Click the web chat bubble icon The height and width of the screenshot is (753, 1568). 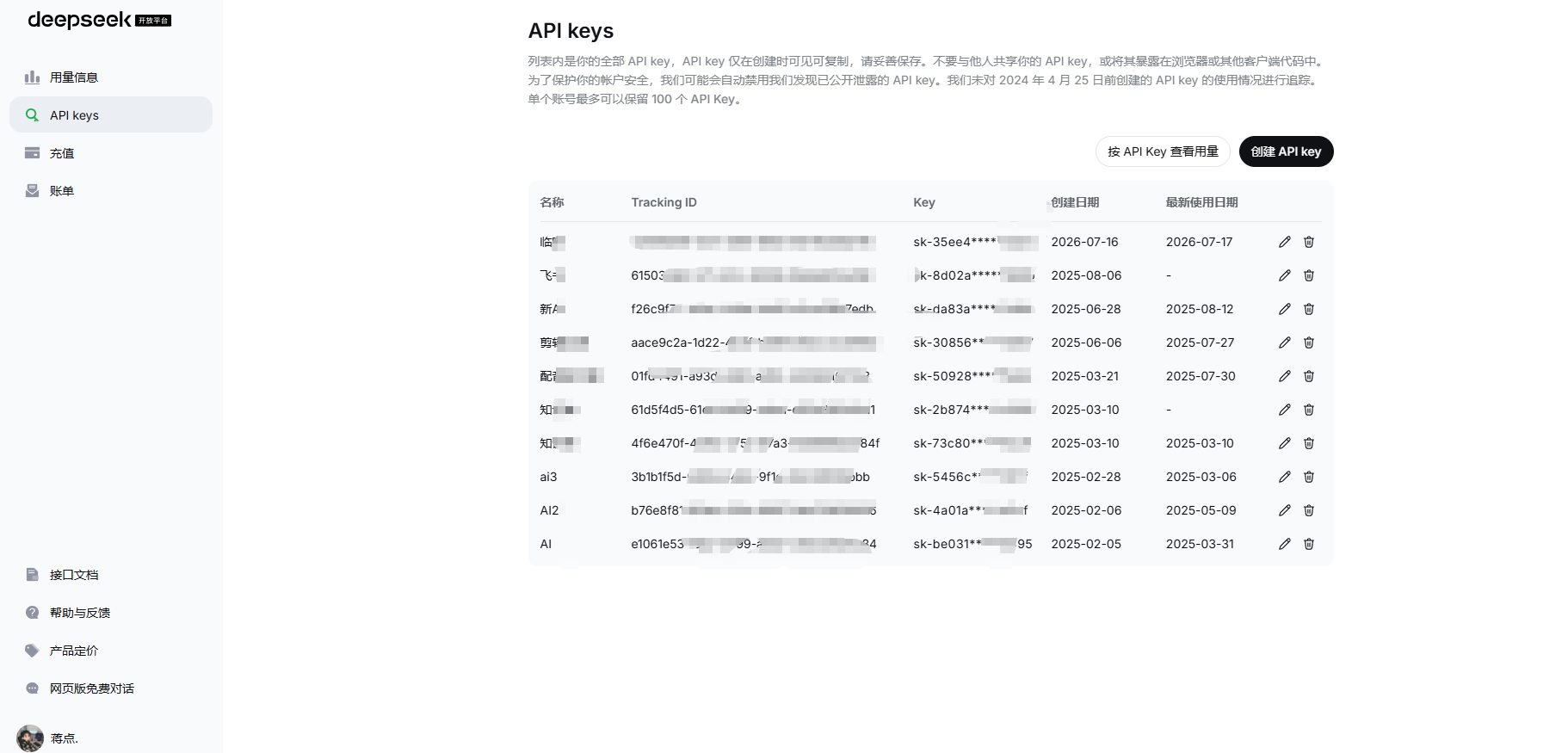point(33,688)
